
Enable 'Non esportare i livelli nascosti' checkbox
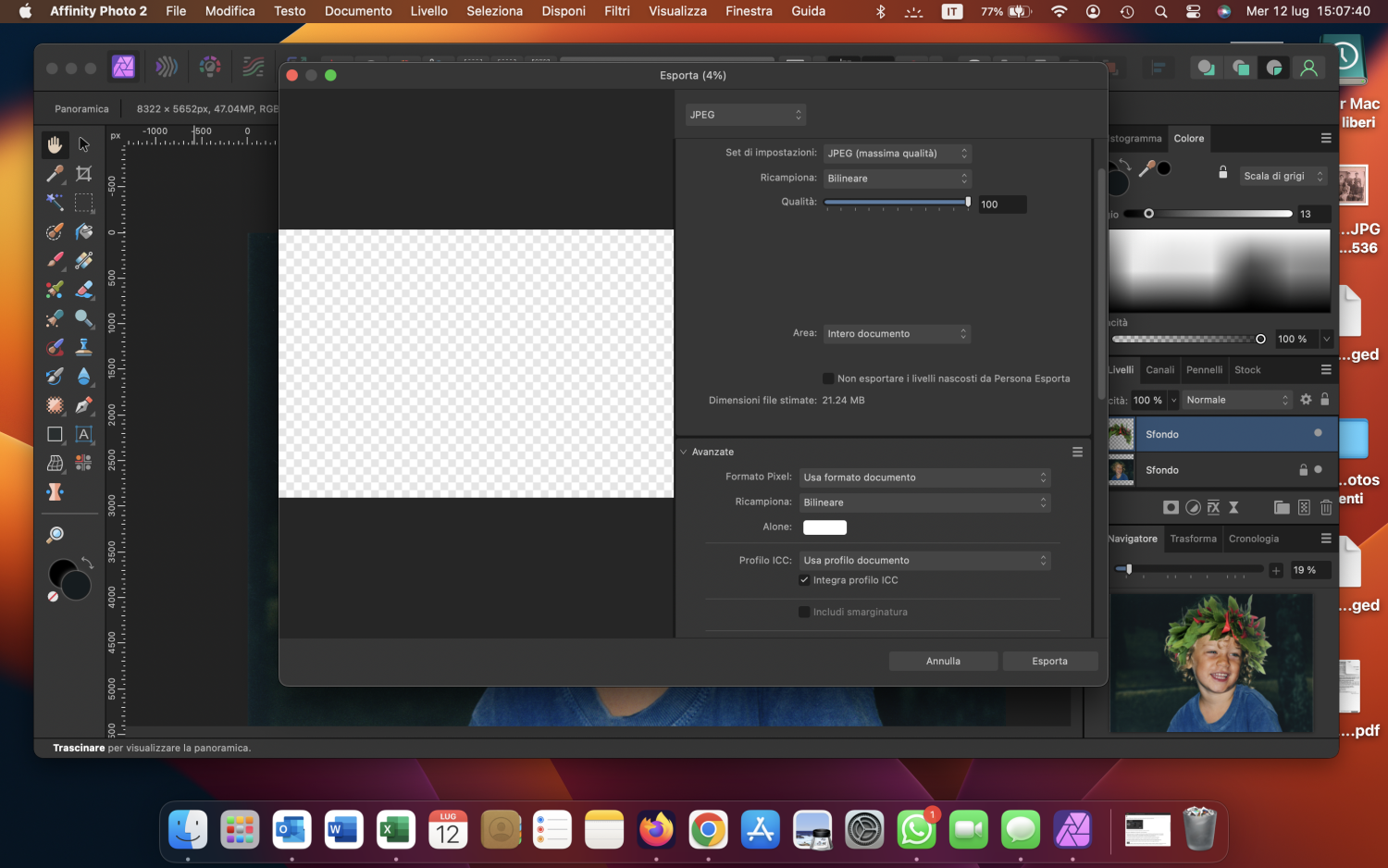828,378
